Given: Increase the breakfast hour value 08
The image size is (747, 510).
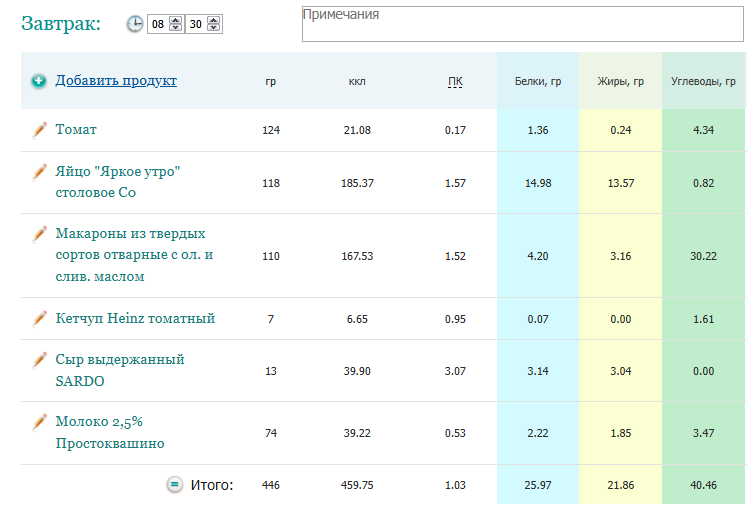Looking at the screenshot, I should tap(176, 20).
